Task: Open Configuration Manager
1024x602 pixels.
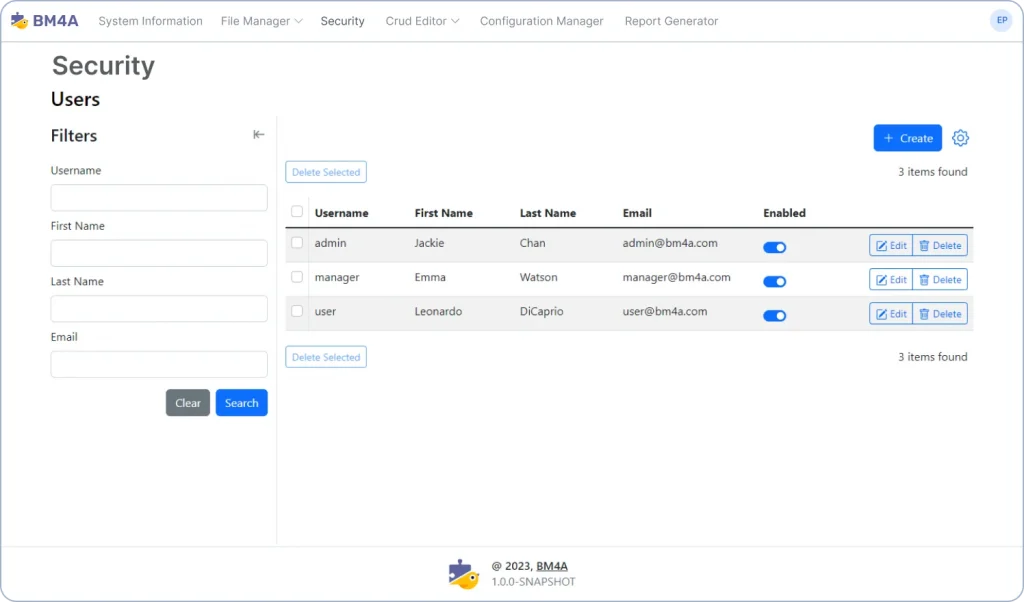Action: point(541,21)
